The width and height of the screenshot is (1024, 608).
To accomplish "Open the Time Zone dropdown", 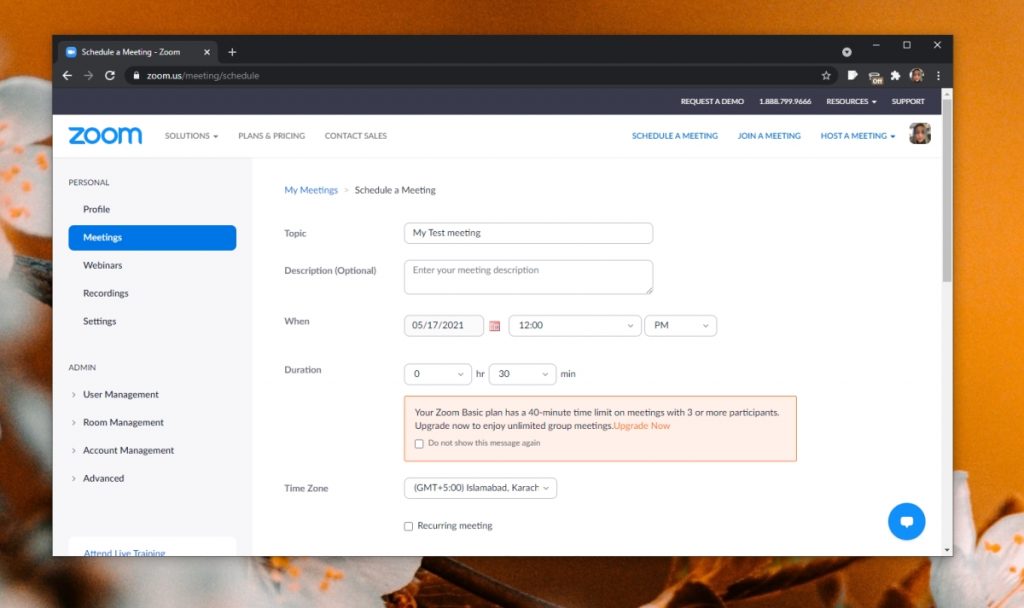I will click(x=480, y=488).
